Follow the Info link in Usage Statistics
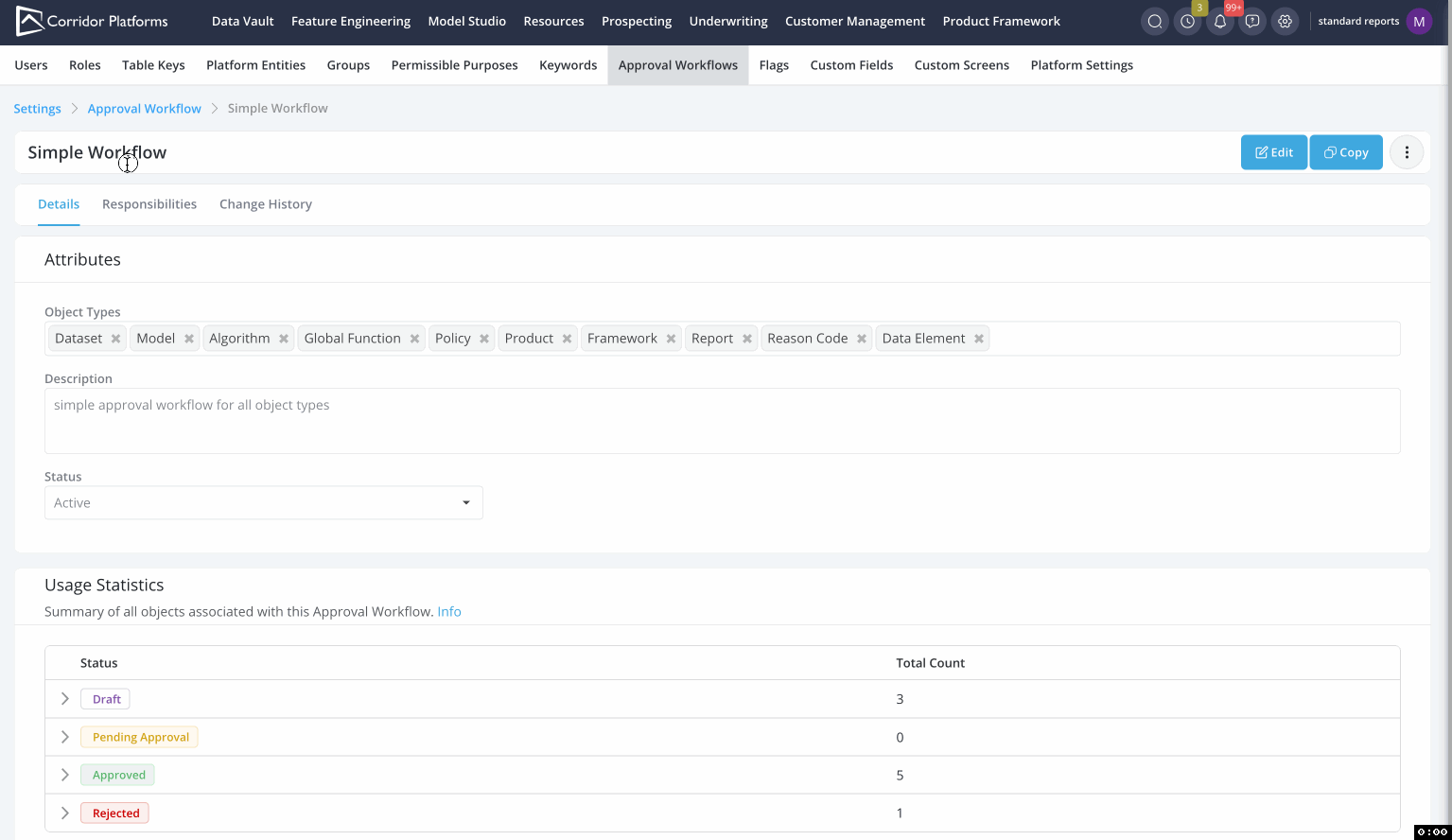The image size is (1452, 840). click(x=449, y=612)
